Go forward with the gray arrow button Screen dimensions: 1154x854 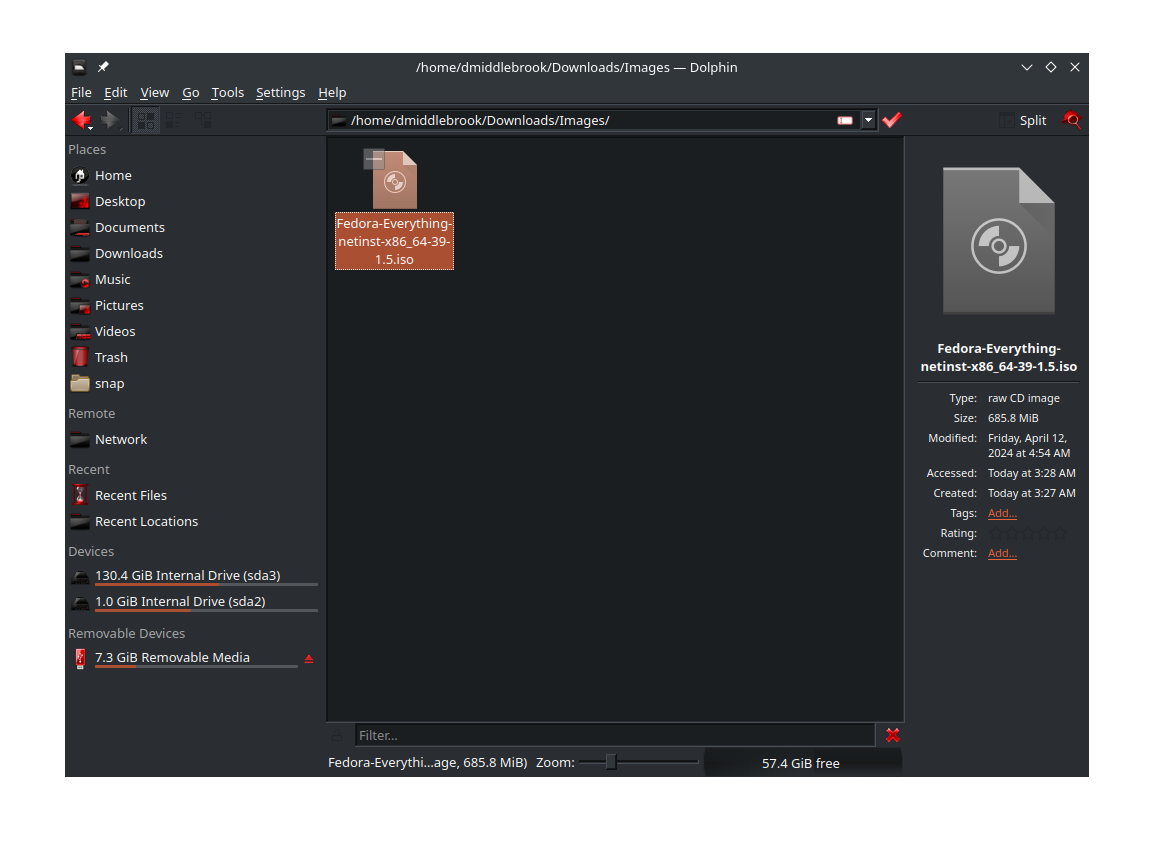(110, 120)
